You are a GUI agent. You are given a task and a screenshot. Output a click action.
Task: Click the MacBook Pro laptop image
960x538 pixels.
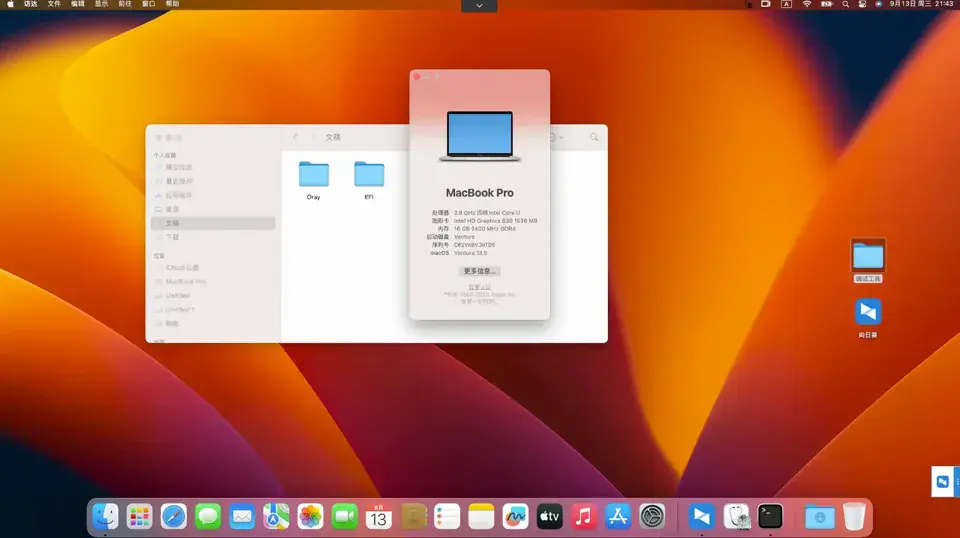pos(479,136)
